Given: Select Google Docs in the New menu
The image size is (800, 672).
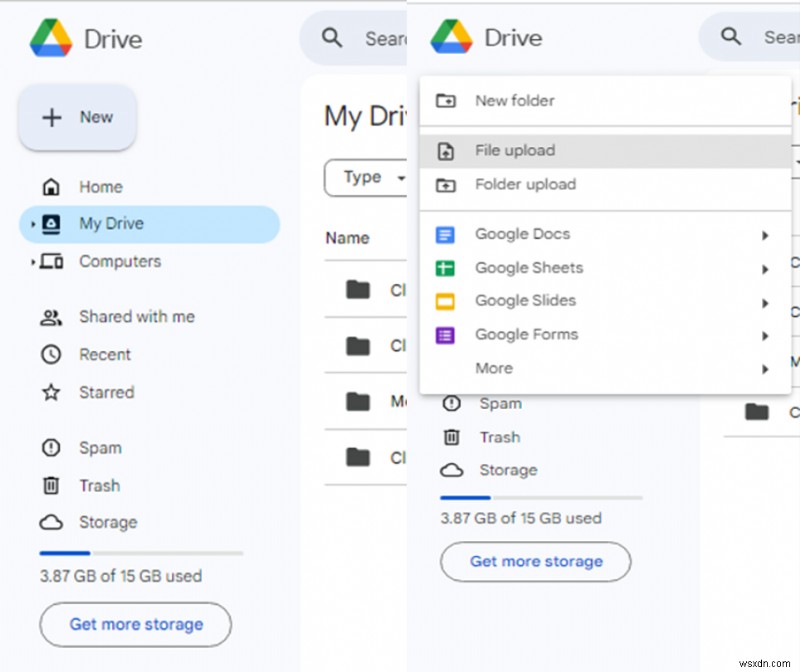Looking at the screenshot, I should 605,235.
